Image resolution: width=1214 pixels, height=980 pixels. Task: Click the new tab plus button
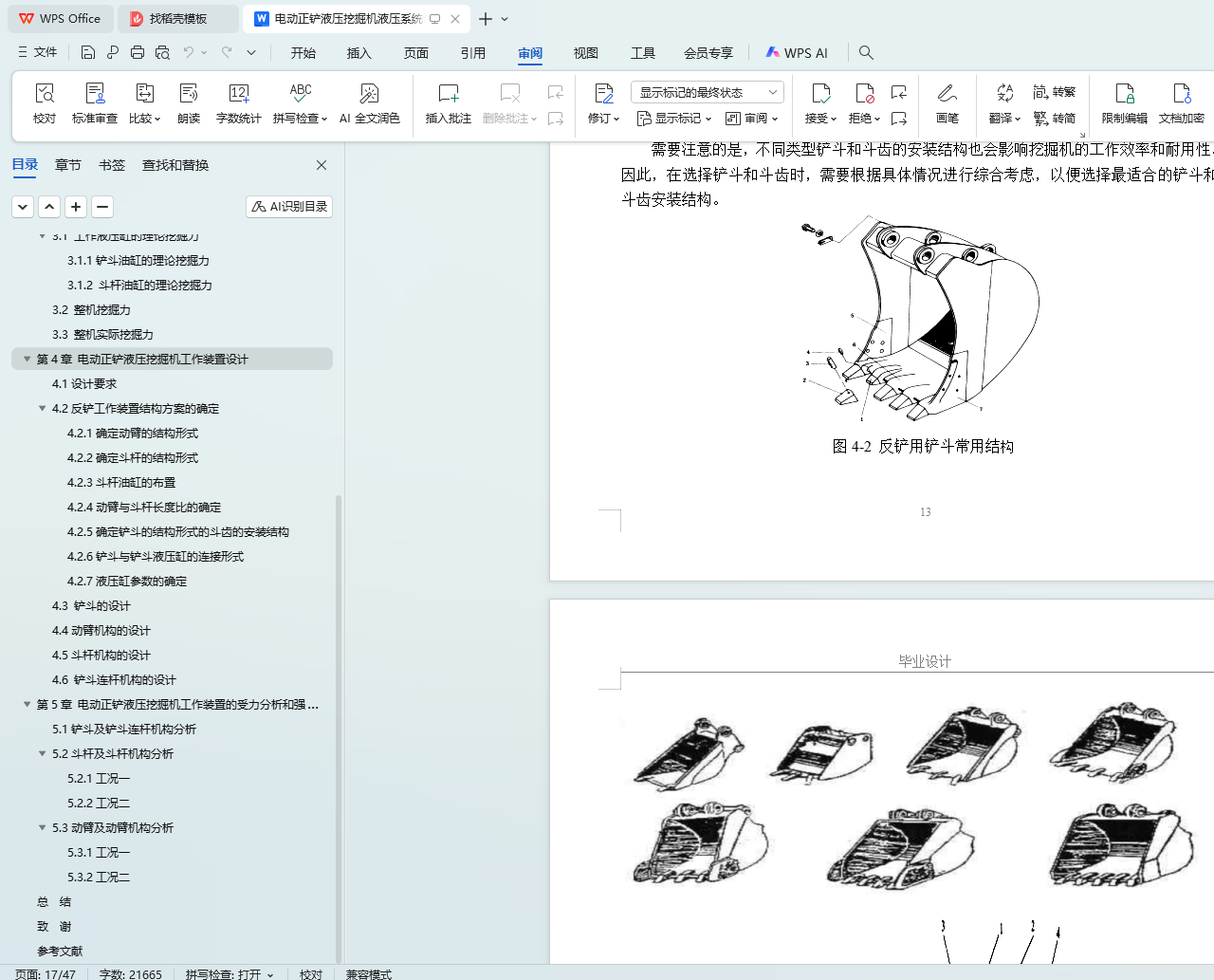click(x=486, y=19)
